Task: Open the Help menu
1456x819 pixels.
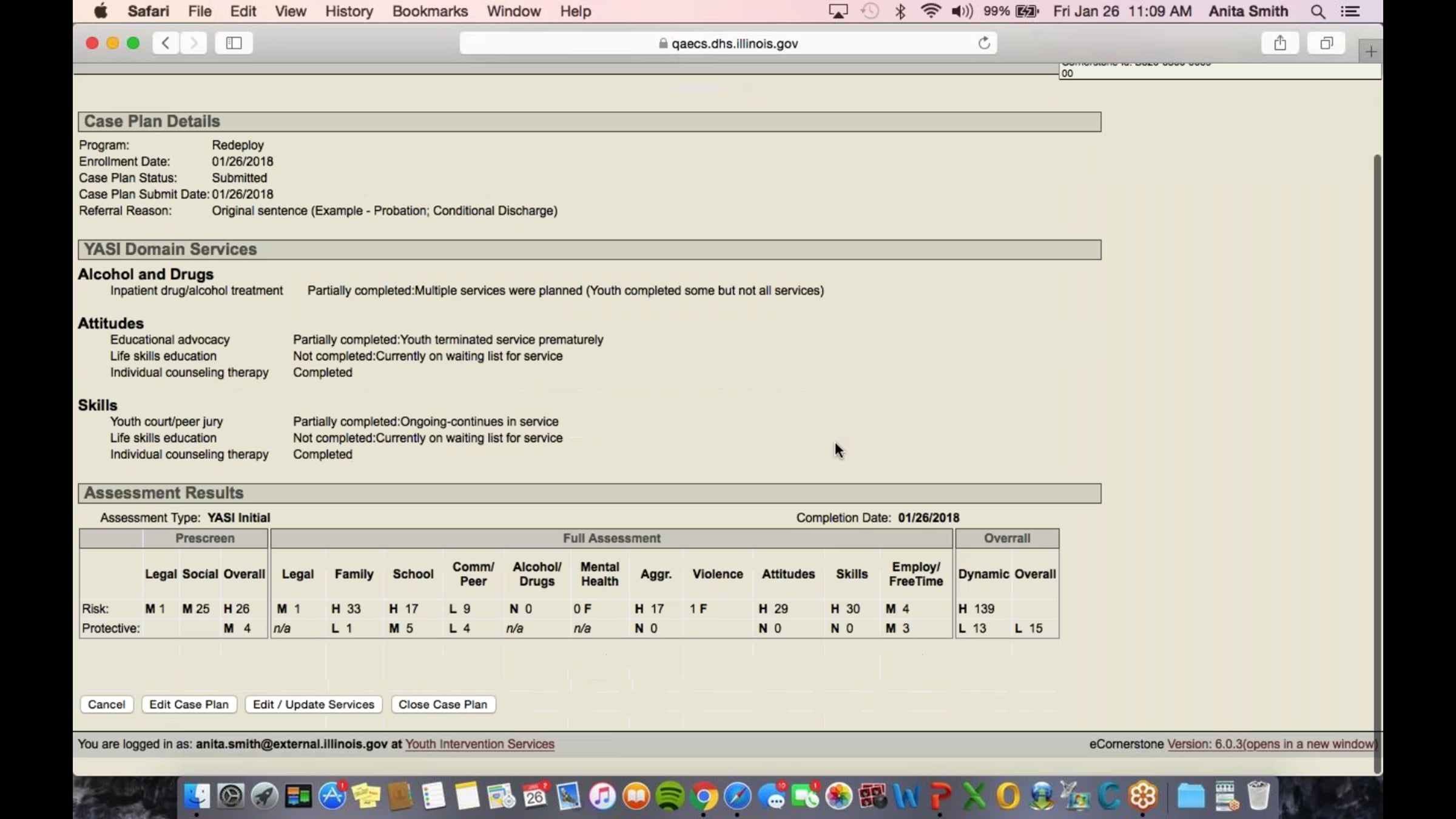Action: pyautogui.click(x=575, y=11)
